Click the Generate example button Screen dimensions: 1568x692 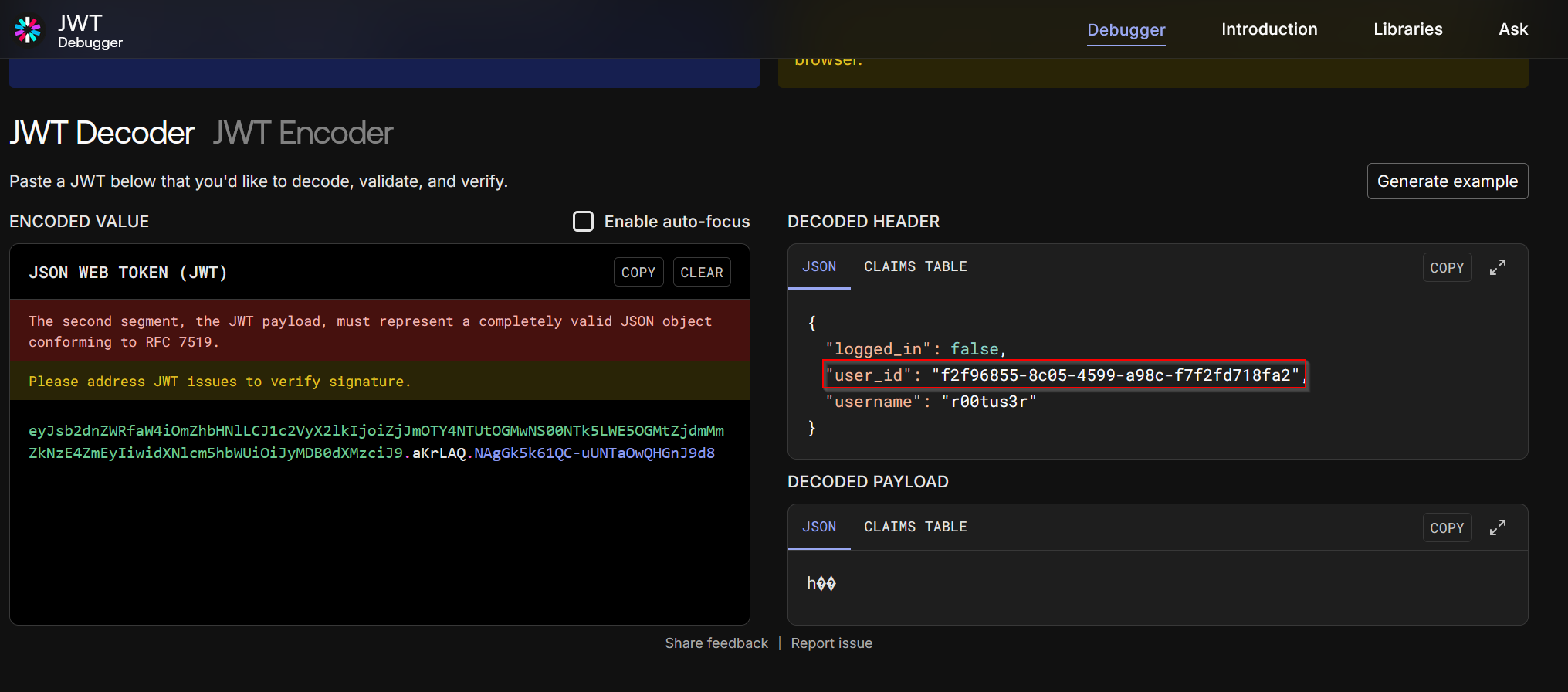coord(1447,181)
